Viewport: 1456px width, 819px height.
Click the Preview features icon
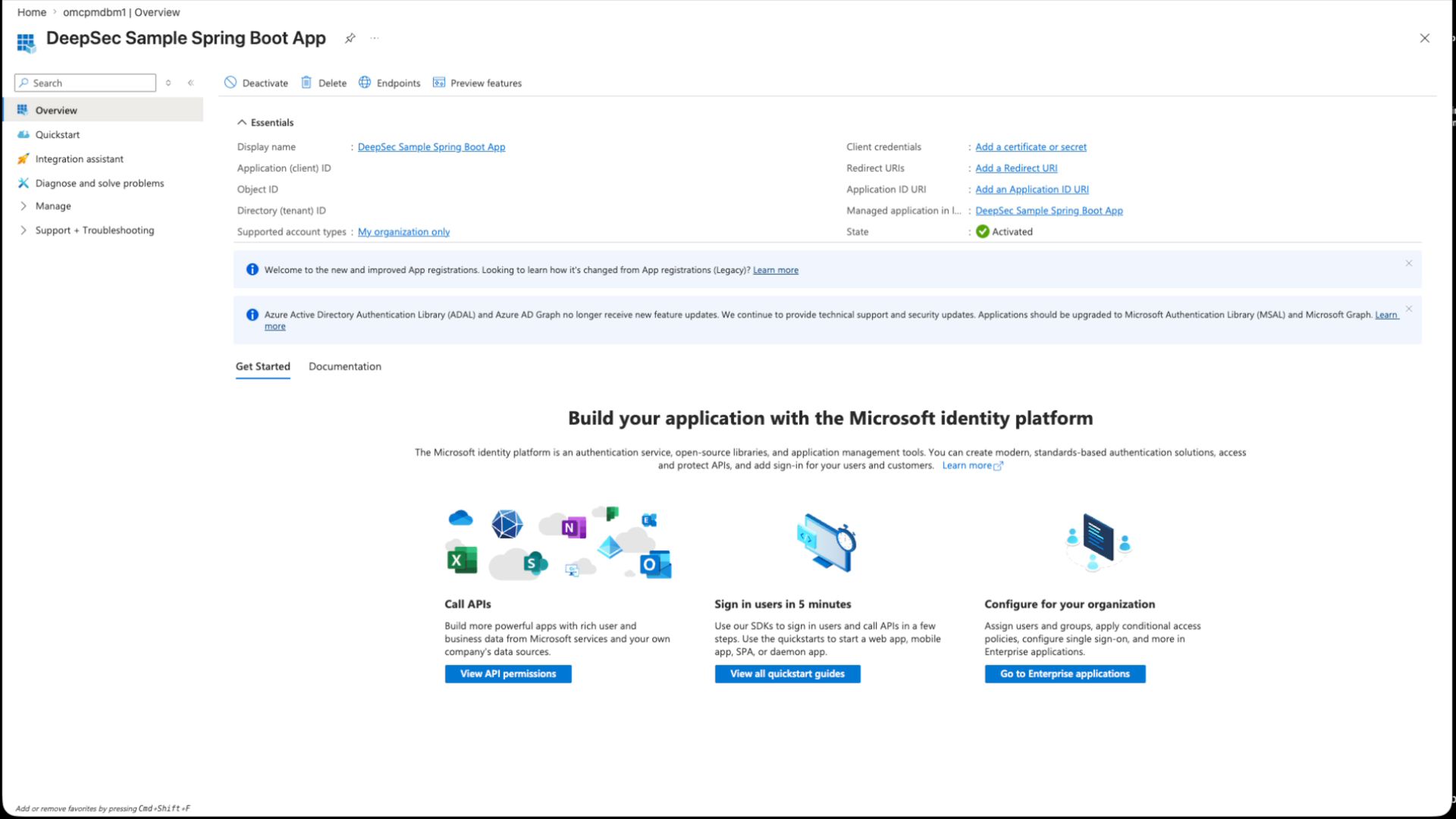[439, 82]
